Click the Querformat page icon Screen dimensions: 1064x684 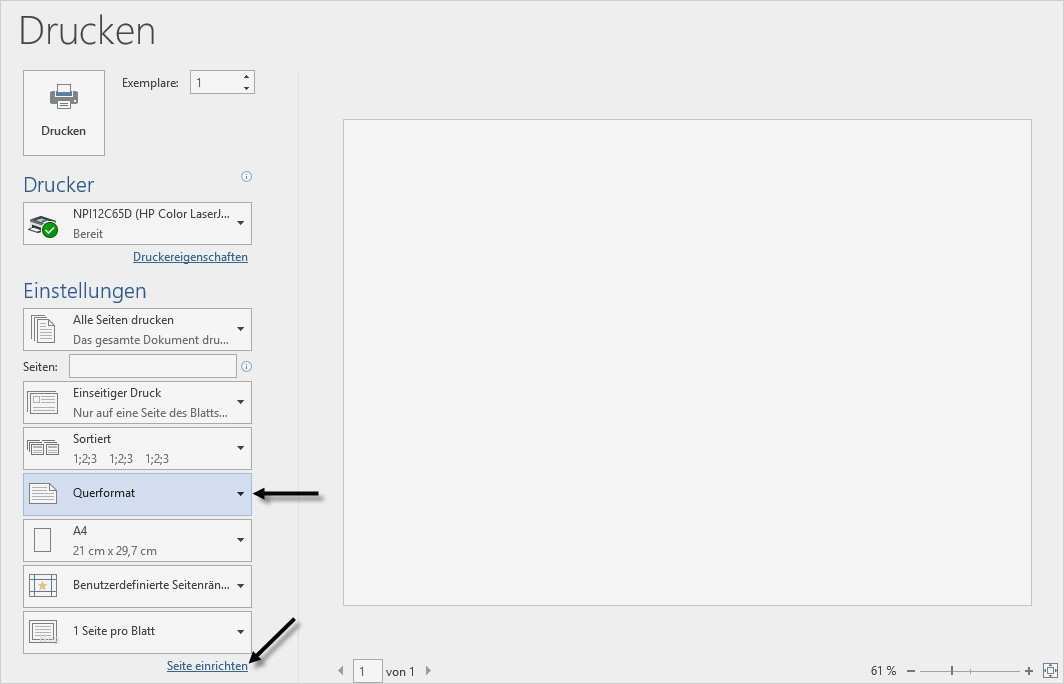(43, 493)
